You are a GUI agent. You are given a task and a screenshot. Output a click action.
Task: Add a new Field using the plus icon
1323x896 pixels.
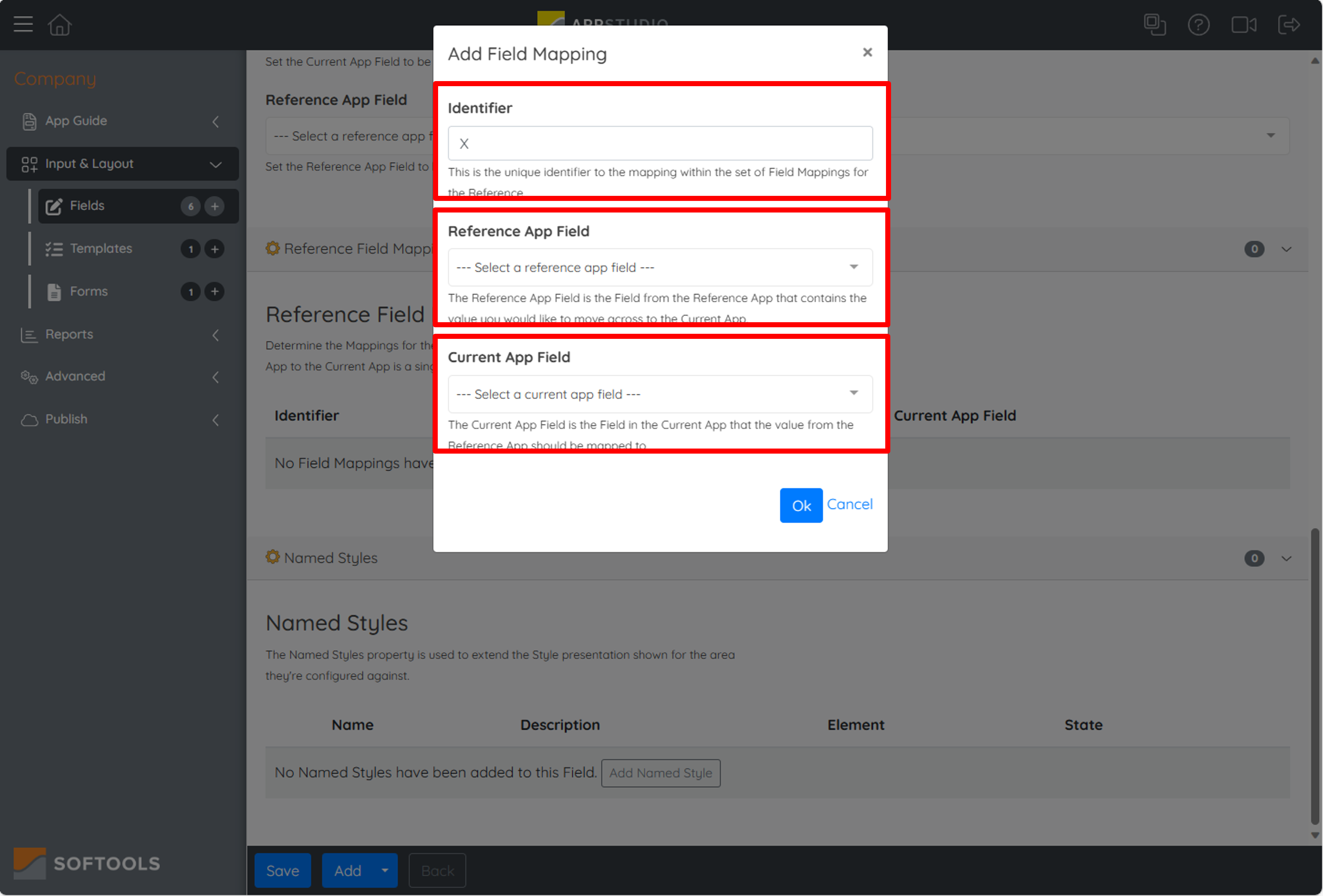[x=215, y=206]
